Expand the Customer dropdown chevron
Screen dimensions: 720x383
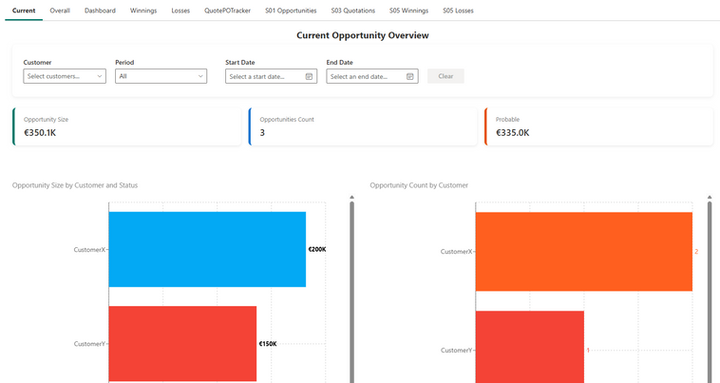click(x=99, y=76)
